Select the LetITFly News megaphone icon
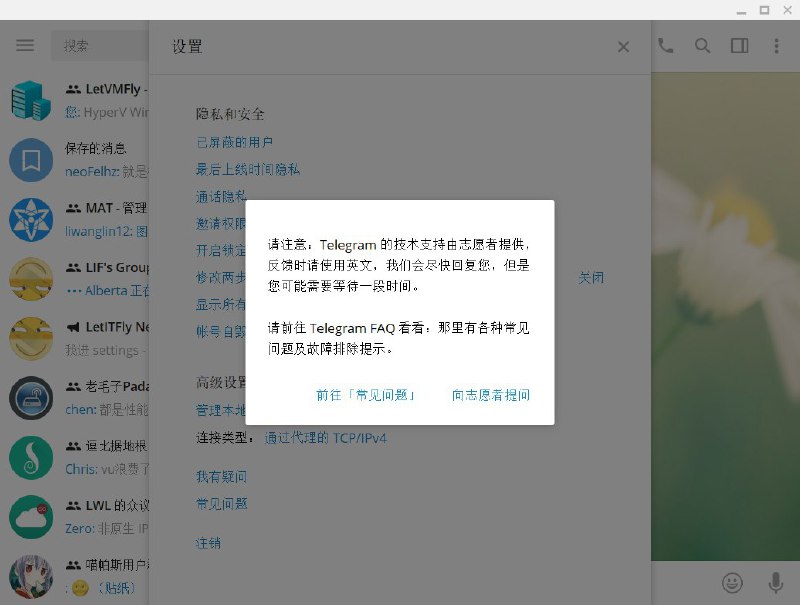This screenshot has height=605, width=800. pyautogui.click(x=73, y=327)
